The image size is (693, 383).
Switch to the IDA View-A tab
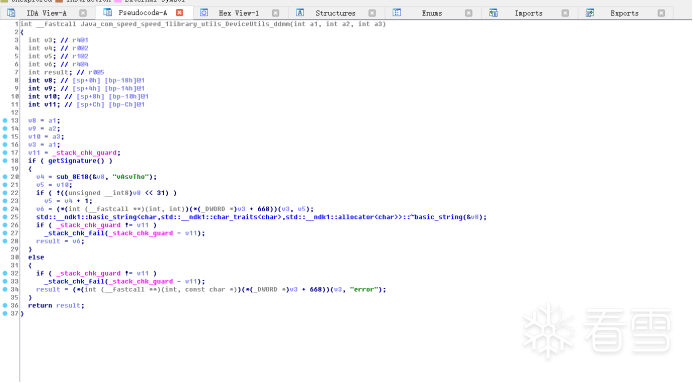click(46, 13)
